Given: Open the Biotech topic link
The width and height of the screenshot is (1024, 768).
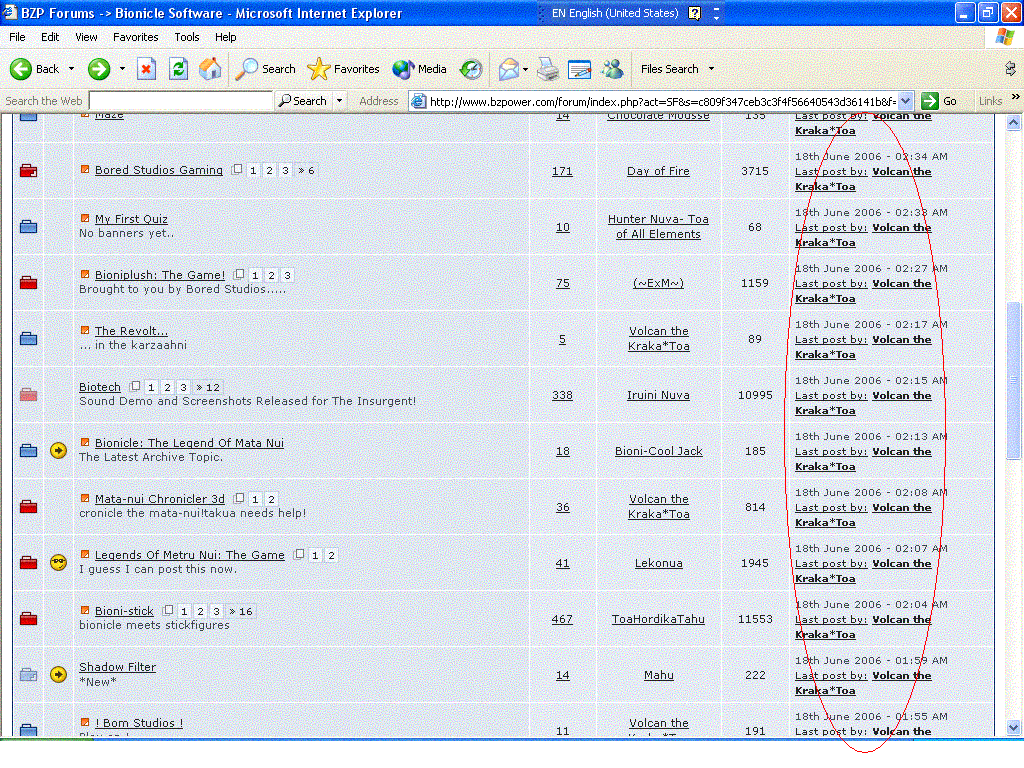Looking at the screenshot, I should point(99,387).
